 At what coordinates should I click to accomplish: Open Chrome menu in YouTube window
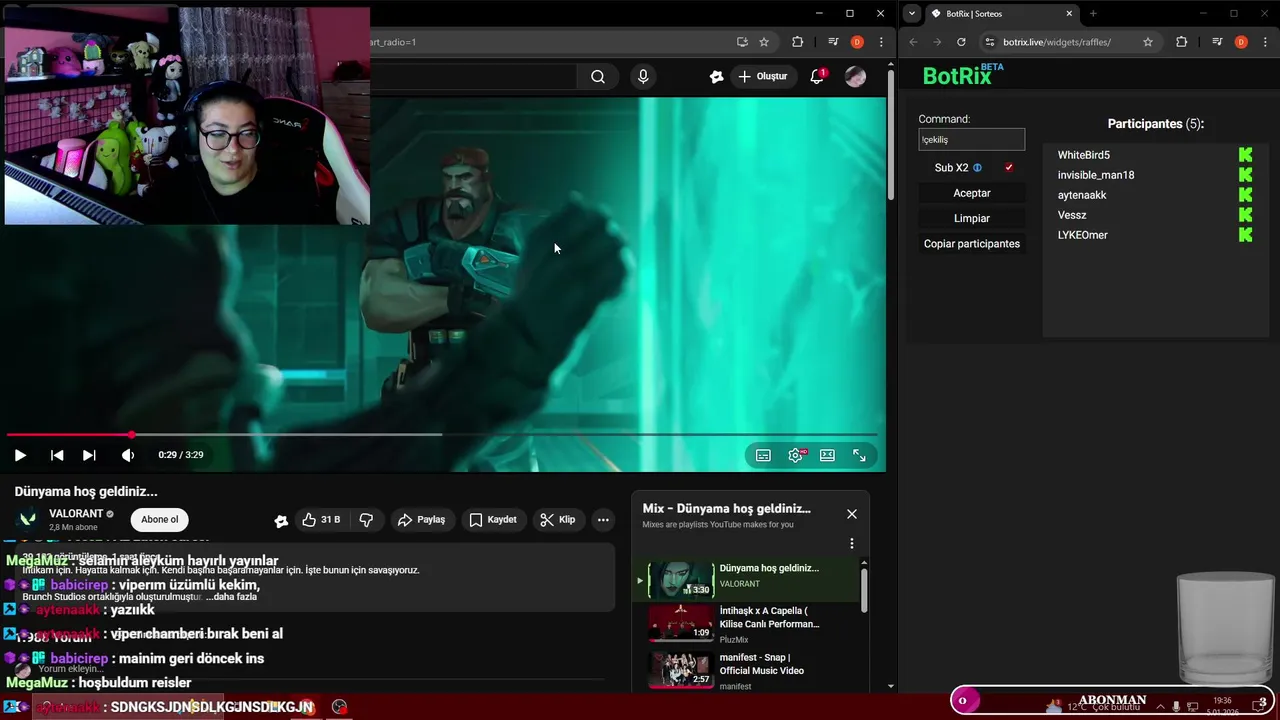[881, 42]
